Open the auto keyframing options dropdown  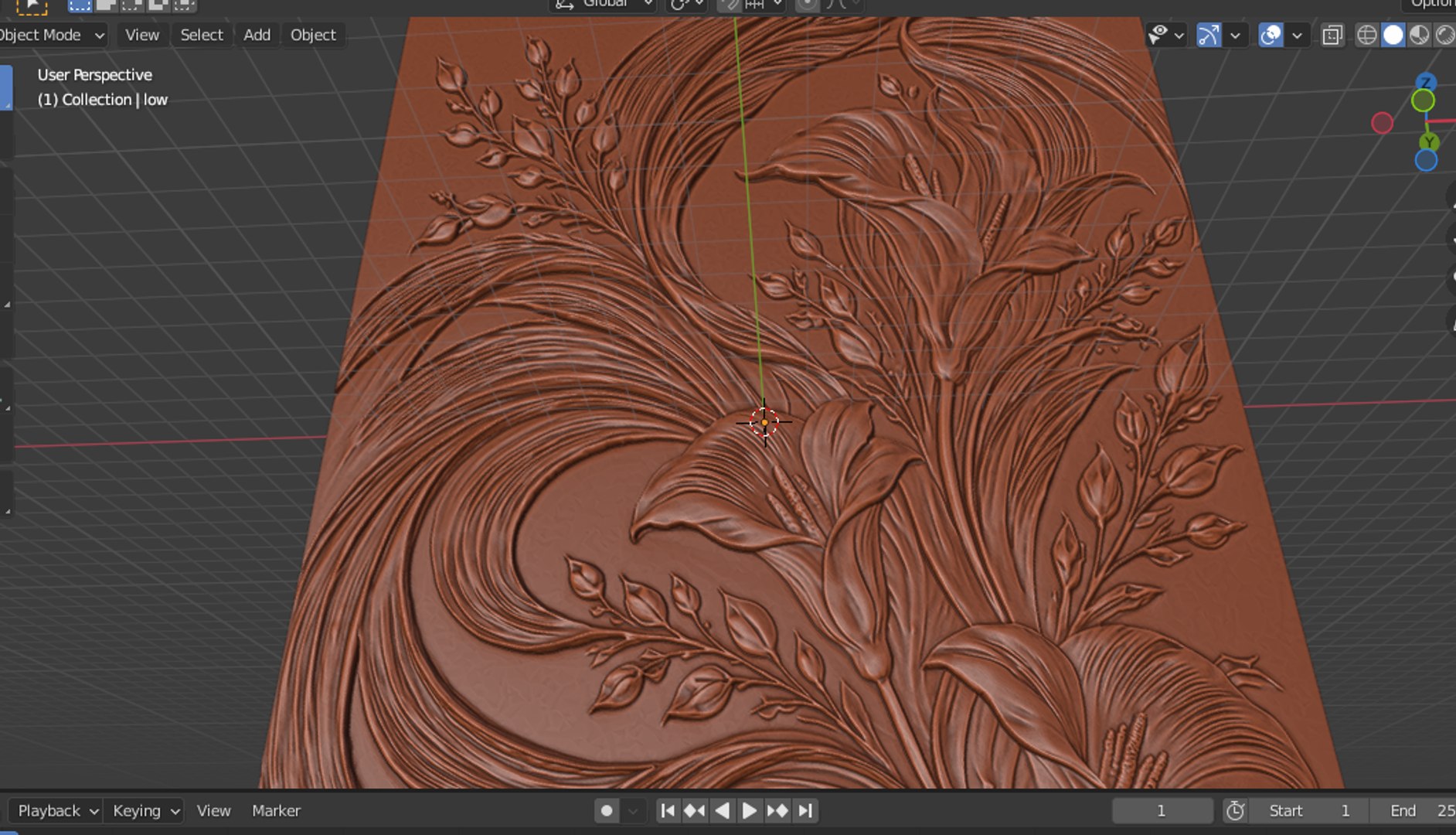coord(633,810)
